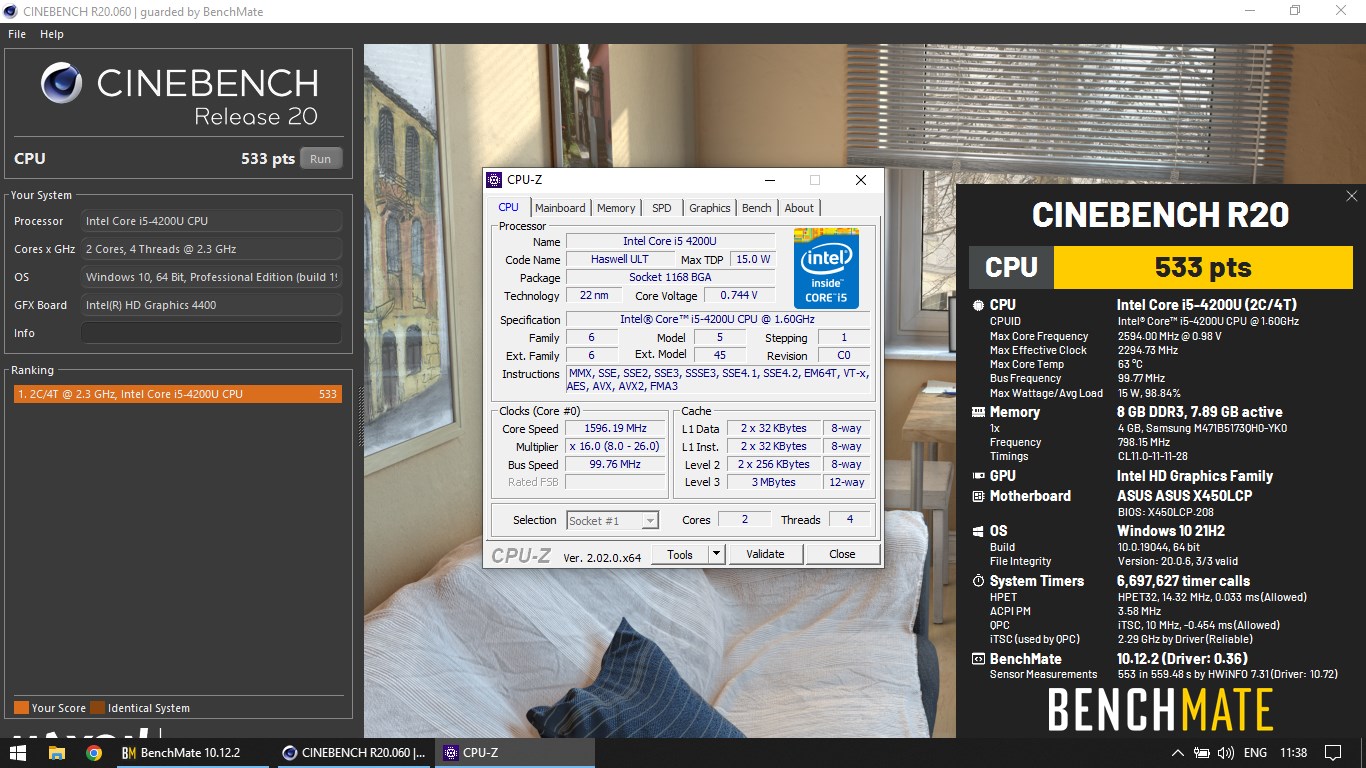The image size is (1366, 768).
Task: Switch to the Mainboard tab in CPU-Z
Action: point(560,208)
